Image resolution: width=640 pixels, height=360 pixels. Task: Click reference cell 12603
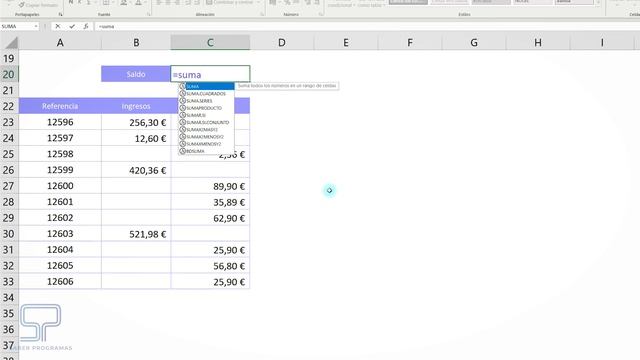(60, 233)
